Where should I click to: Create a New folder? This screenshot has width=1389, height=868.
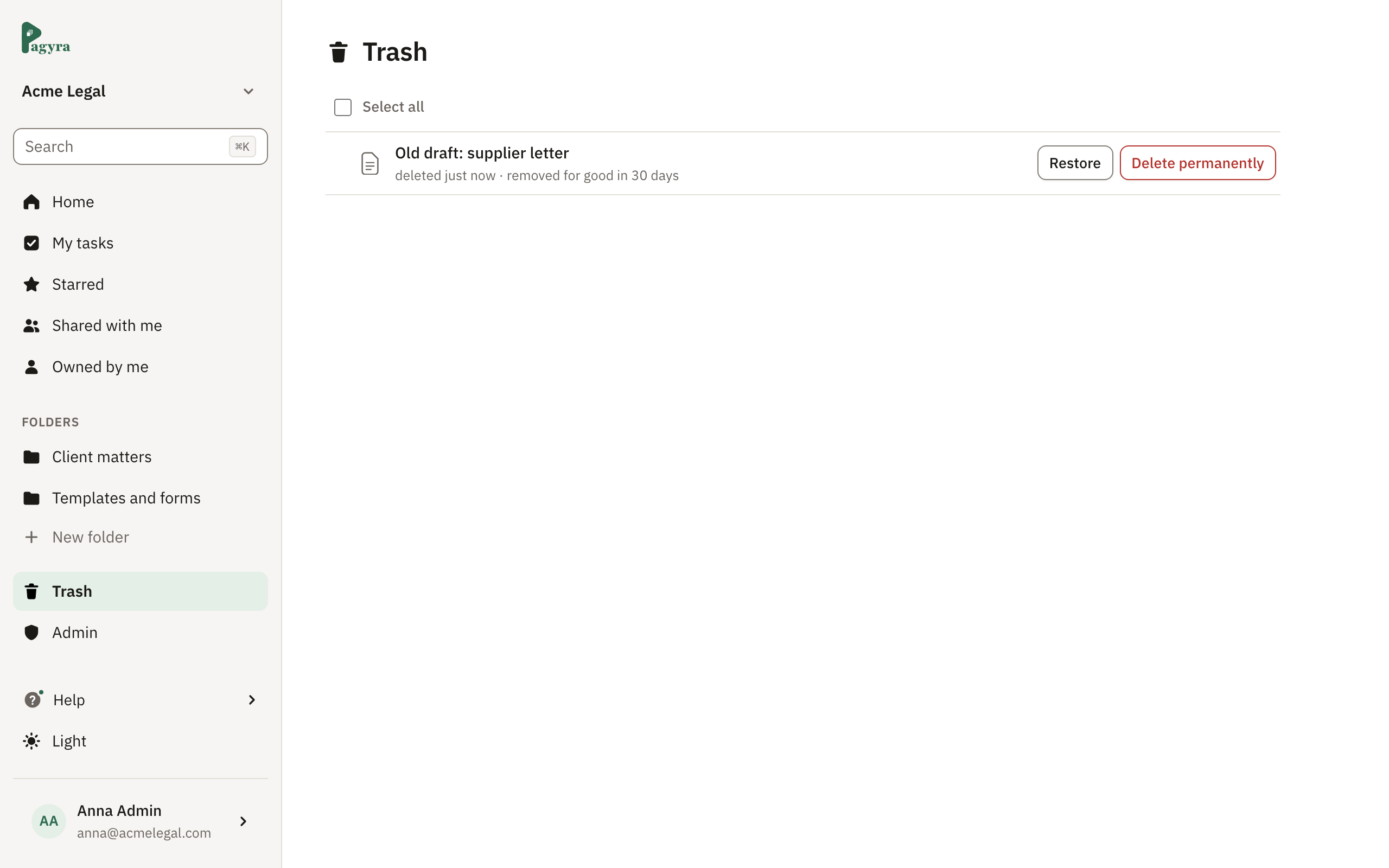(x=140, y=537)
